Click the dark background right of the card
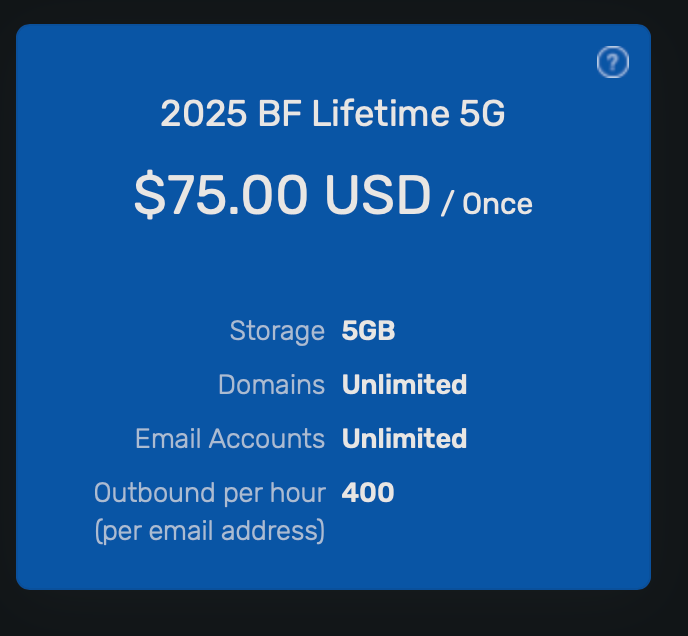The height and width of the screenshot is (636, 688). pyautogui.click(x=670, y=300)
